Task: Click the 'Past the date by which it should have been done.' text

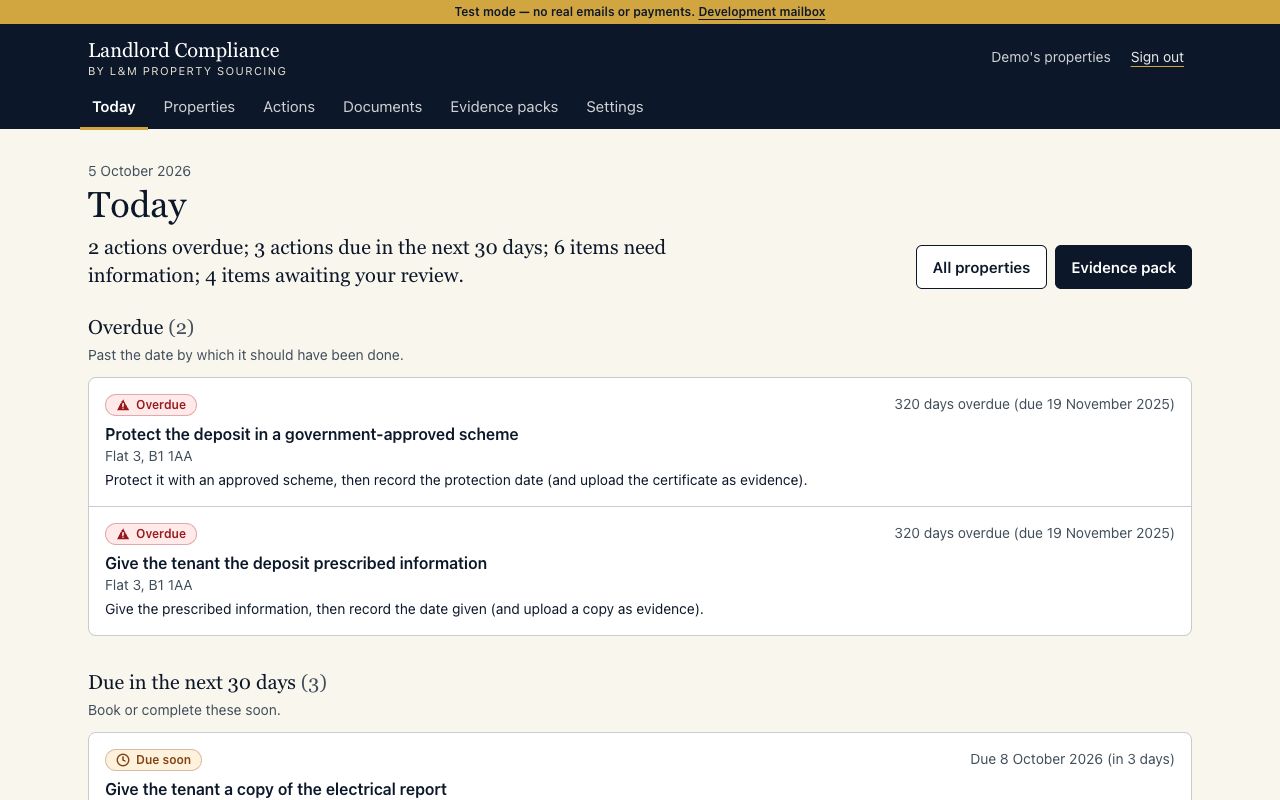Action: (x=246, y=355)
